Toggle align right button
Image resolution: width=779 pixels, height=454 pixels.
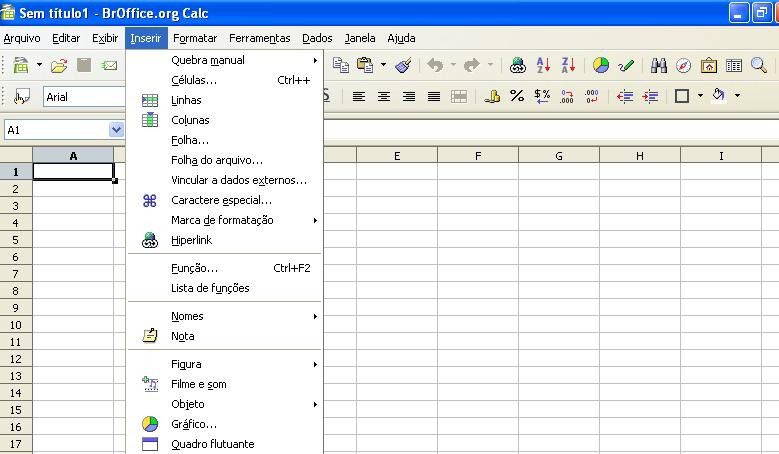coord(409,97)
